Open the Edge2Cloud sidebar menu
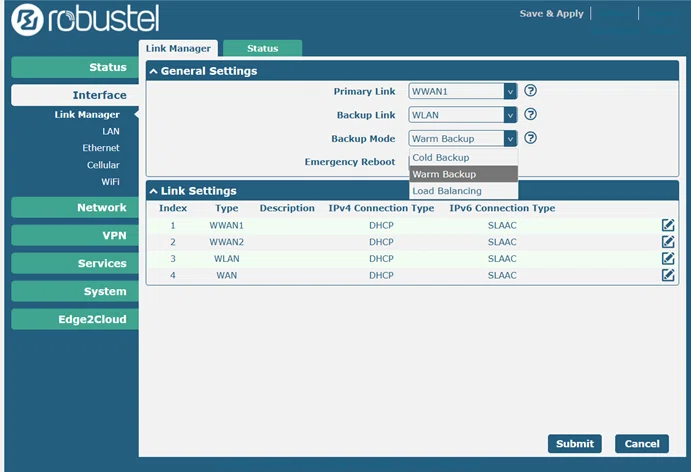Screen dimensions: 691x472 [75, 320]
